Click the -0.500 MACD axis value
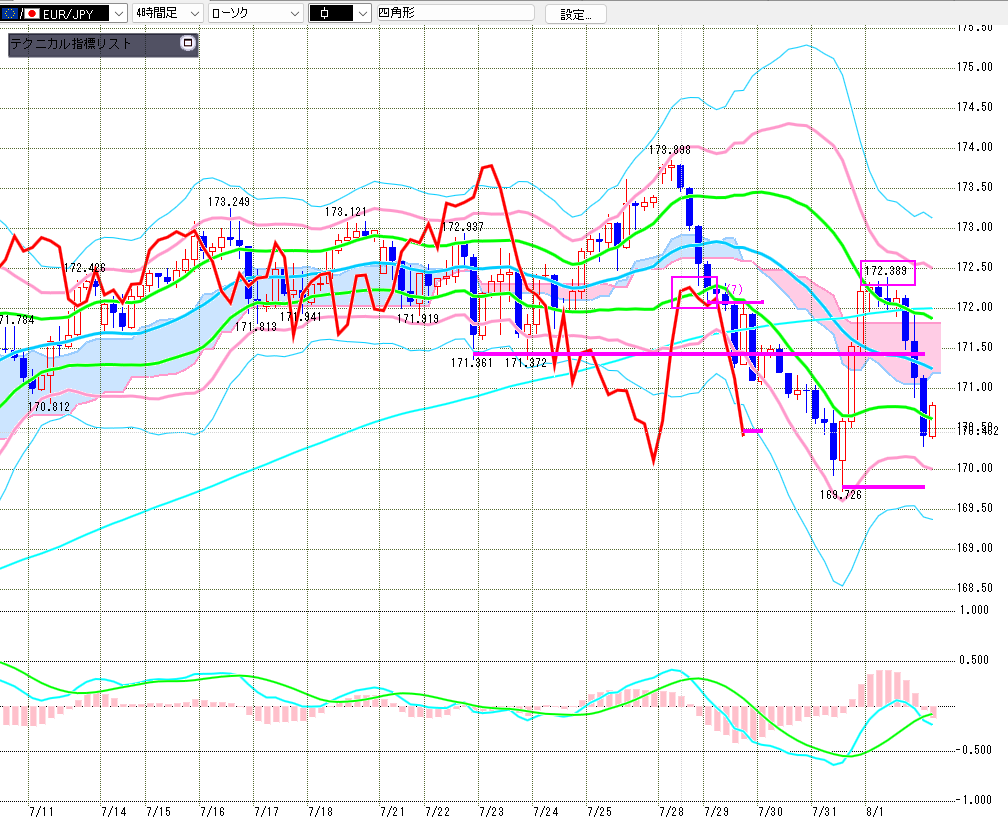 point(972,750)
